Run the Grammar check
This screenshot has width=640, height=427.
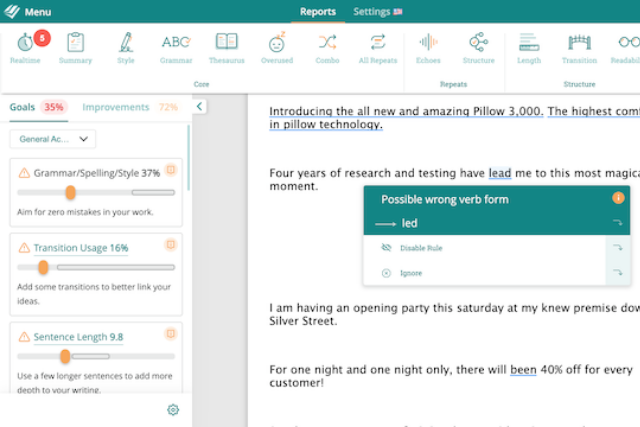pos(176,48)
